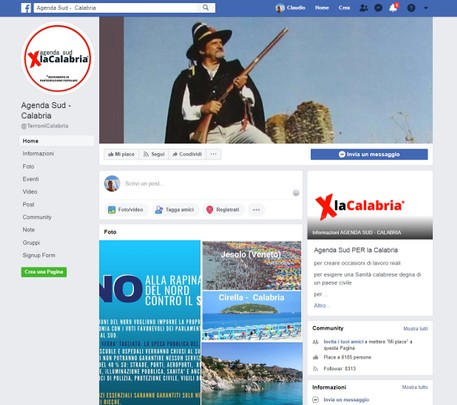
Task: Click the Tagga amici option
Action: coord(175,210)
